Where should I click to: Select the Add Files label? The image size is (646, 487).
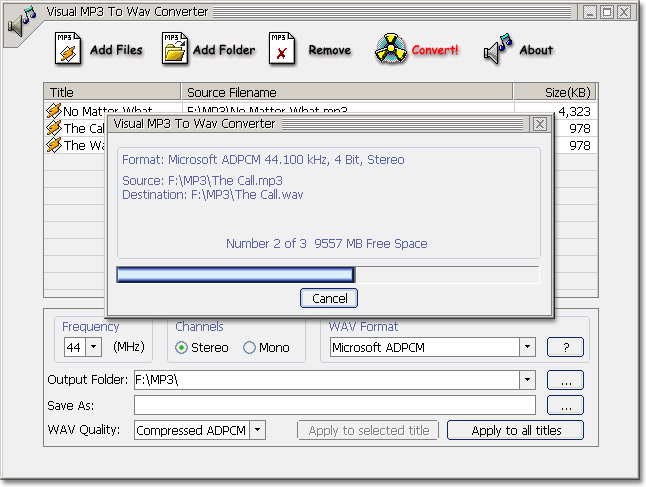[116, 50]
